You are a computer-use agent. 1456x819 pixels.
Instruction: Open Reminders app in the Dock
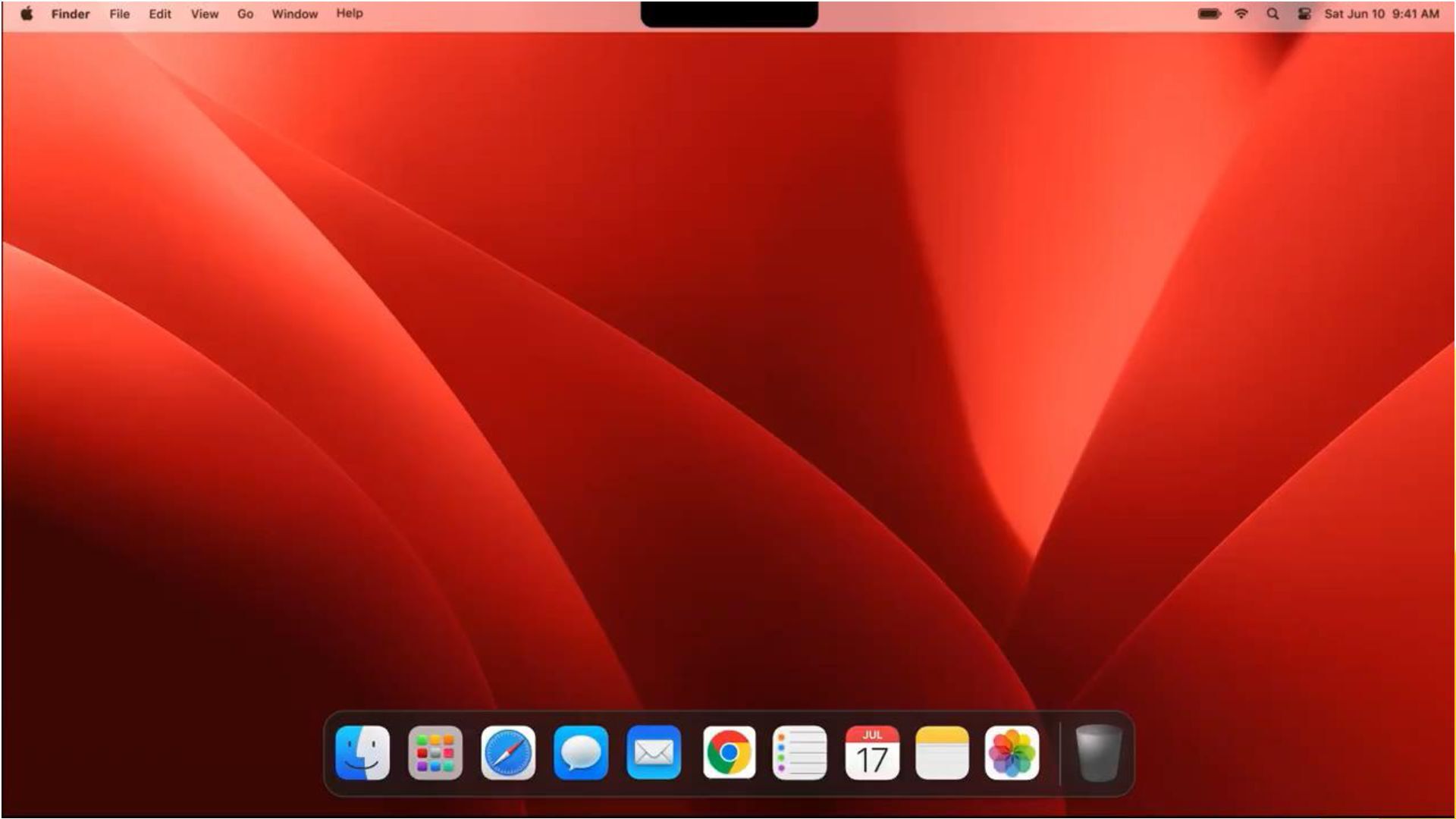799,753
